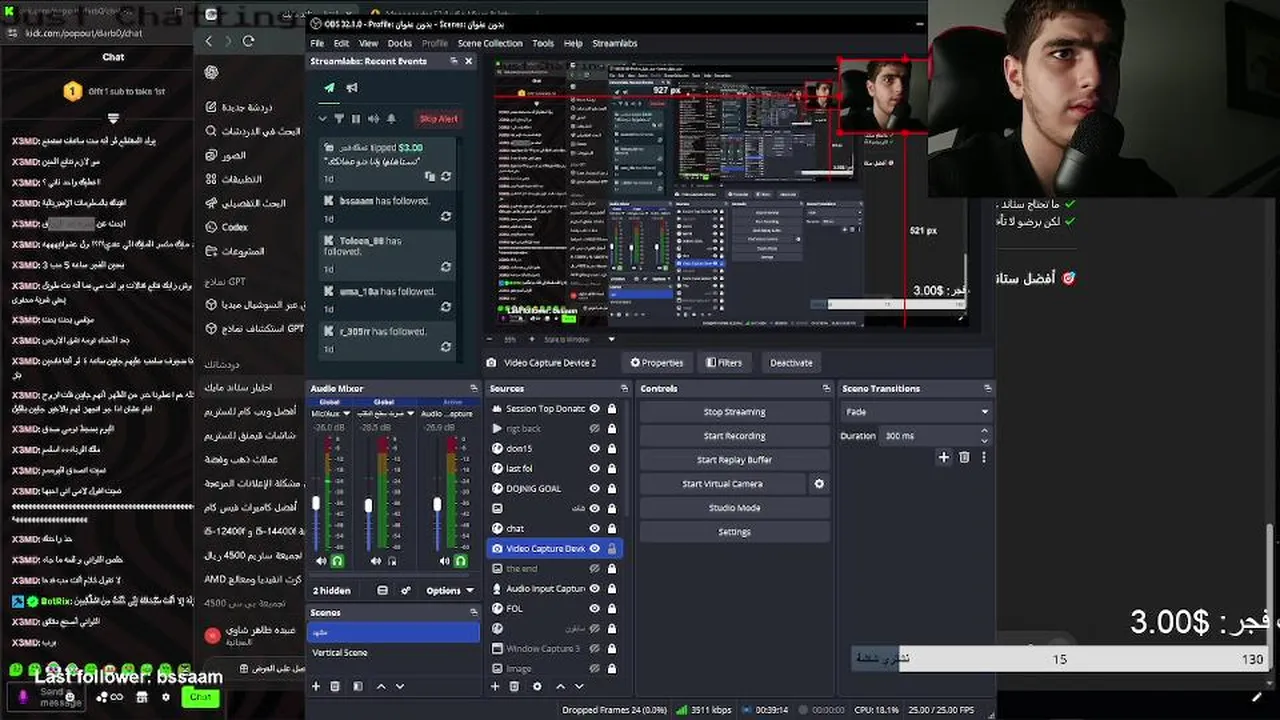Mute the Audio Capture mixer channel

[x=444, y=561]
